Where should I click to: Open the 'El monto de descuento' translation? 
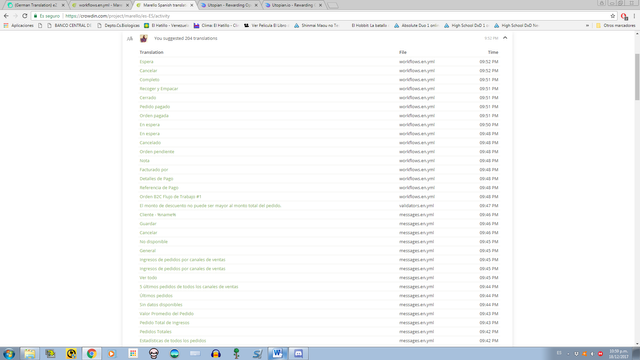pos(210,205)
